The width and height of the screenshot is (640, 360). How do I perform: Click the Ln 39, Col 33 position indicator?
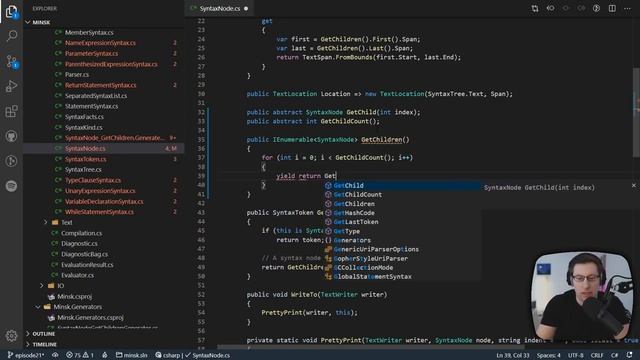click(x=513, y=355)
